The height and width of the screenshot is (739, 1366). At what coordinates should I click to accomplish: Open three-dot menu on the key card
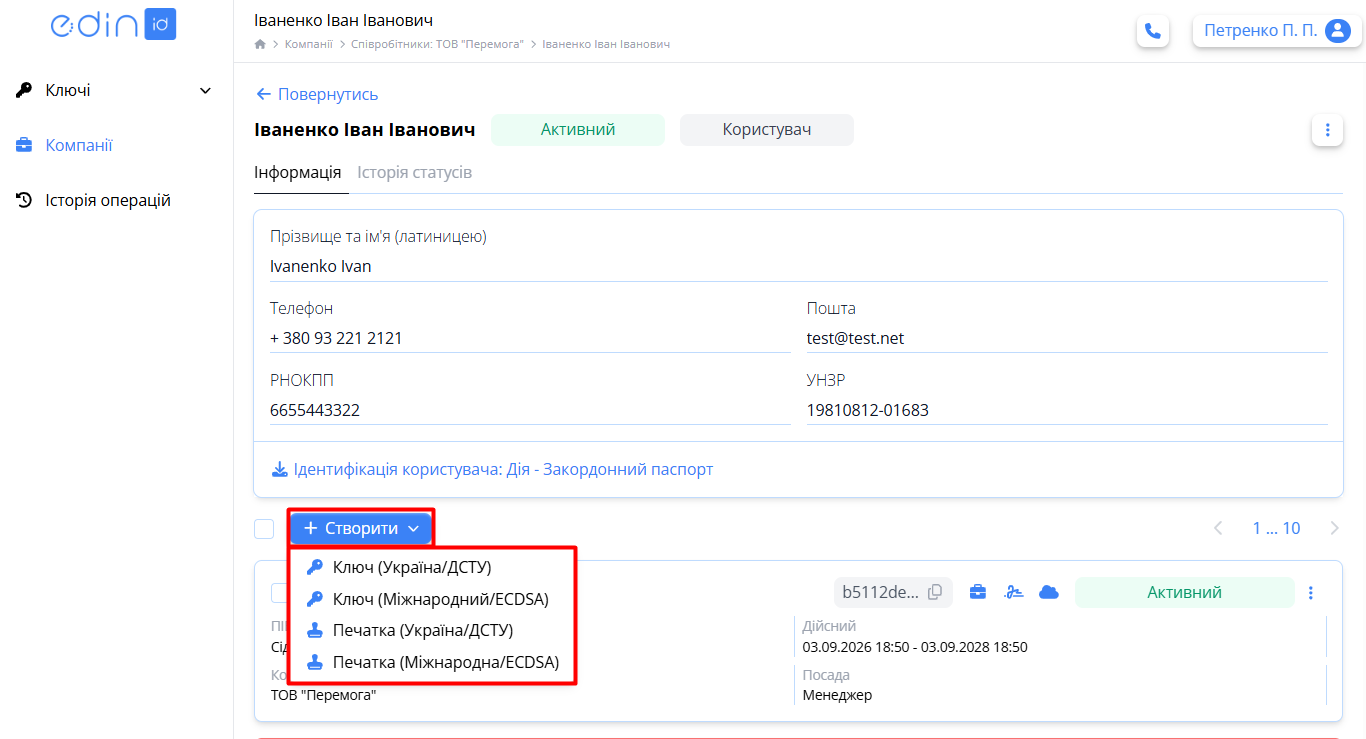click(1311, 593)
